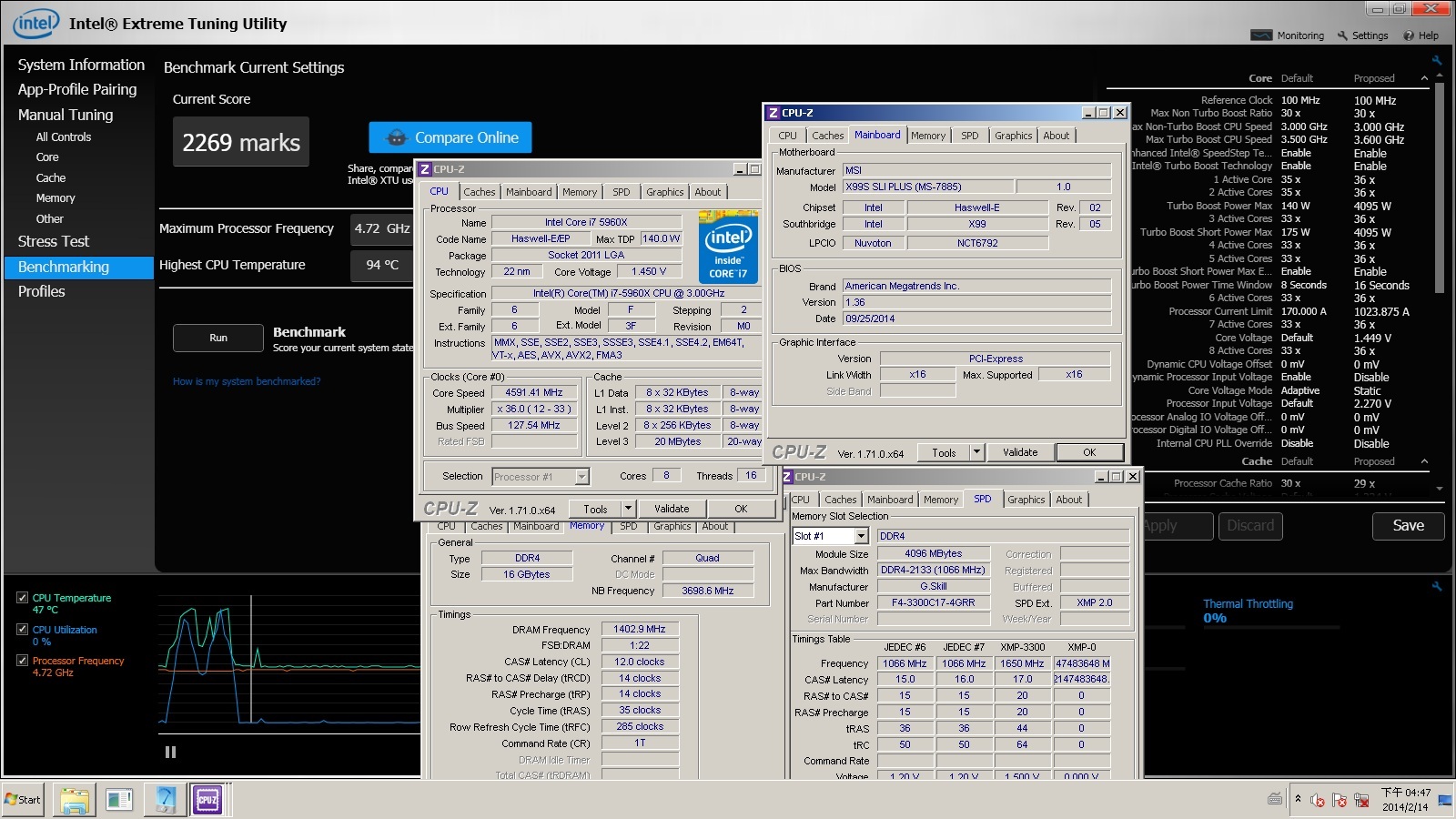Click the Intel logo in the title bar
Viewport: 1456px width, 819px height.
coord(35,23)
